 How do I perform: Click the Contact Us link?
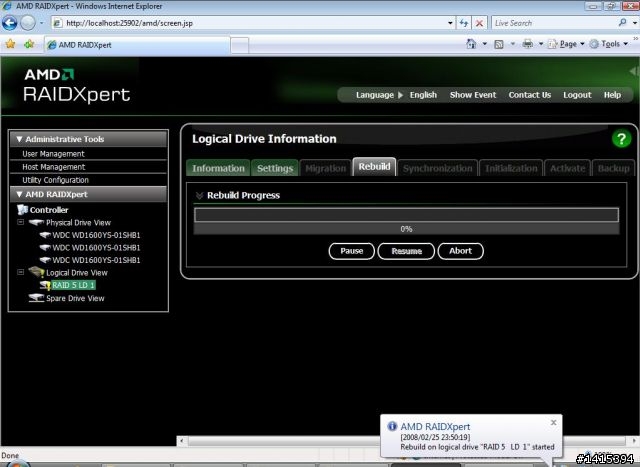(x=529, y=95)
